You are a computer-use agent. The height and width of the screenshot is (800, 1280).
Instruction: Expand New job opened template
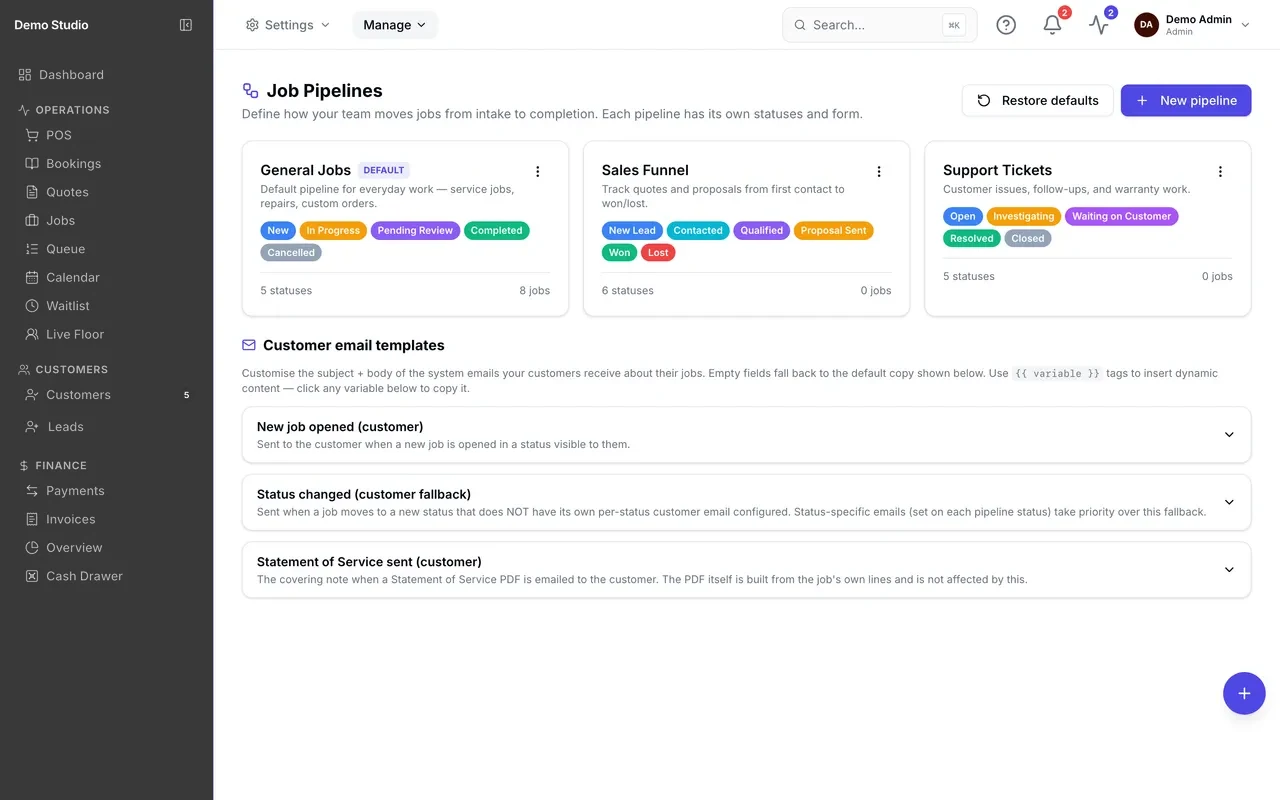tap(746, 435)
